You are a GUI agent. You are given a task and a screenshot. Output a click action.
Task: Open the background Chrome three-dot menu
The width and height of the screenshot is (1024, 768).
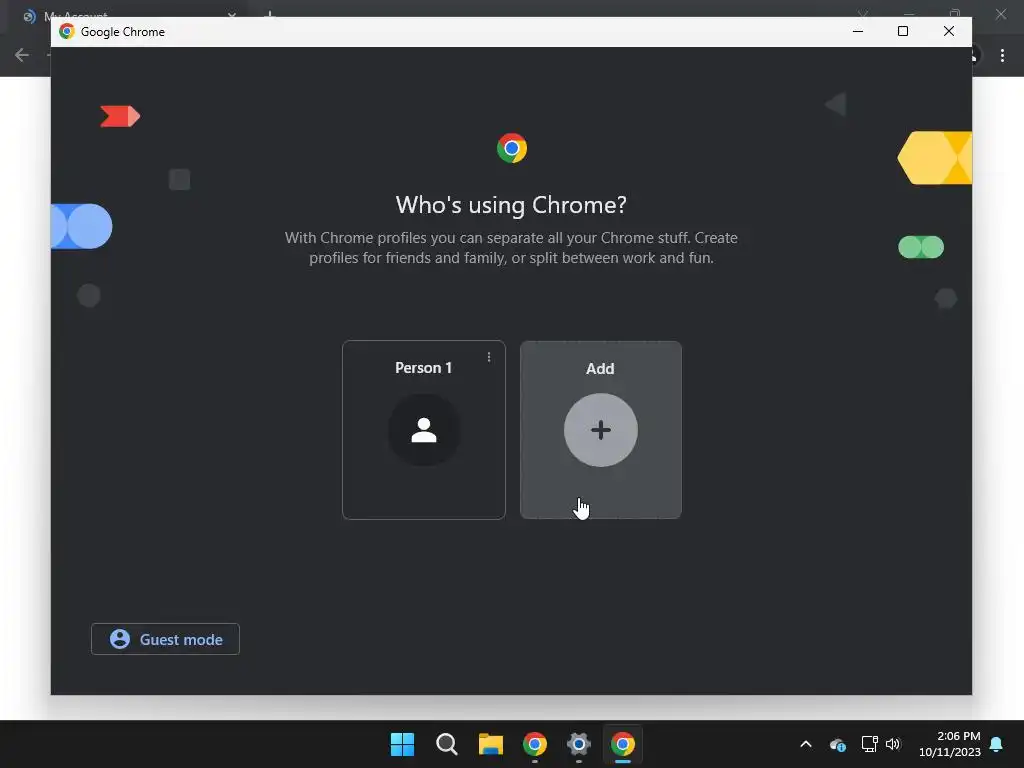point(1002,56)
